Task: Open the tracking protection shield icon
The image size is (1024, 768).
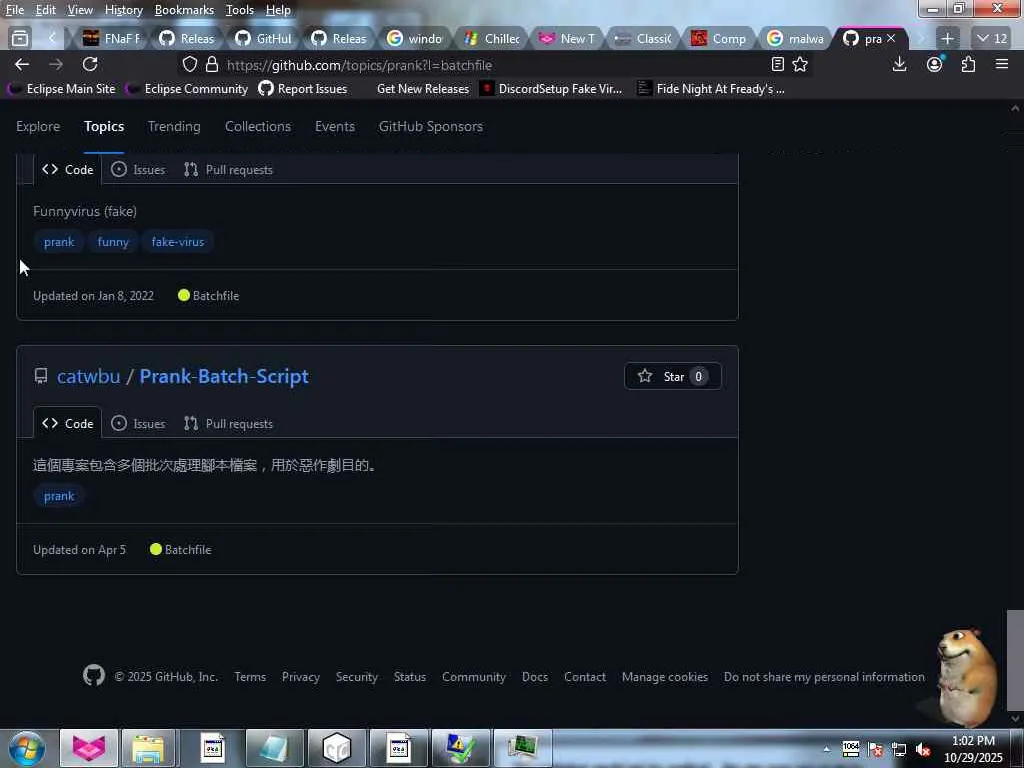Action: [189, 65]
